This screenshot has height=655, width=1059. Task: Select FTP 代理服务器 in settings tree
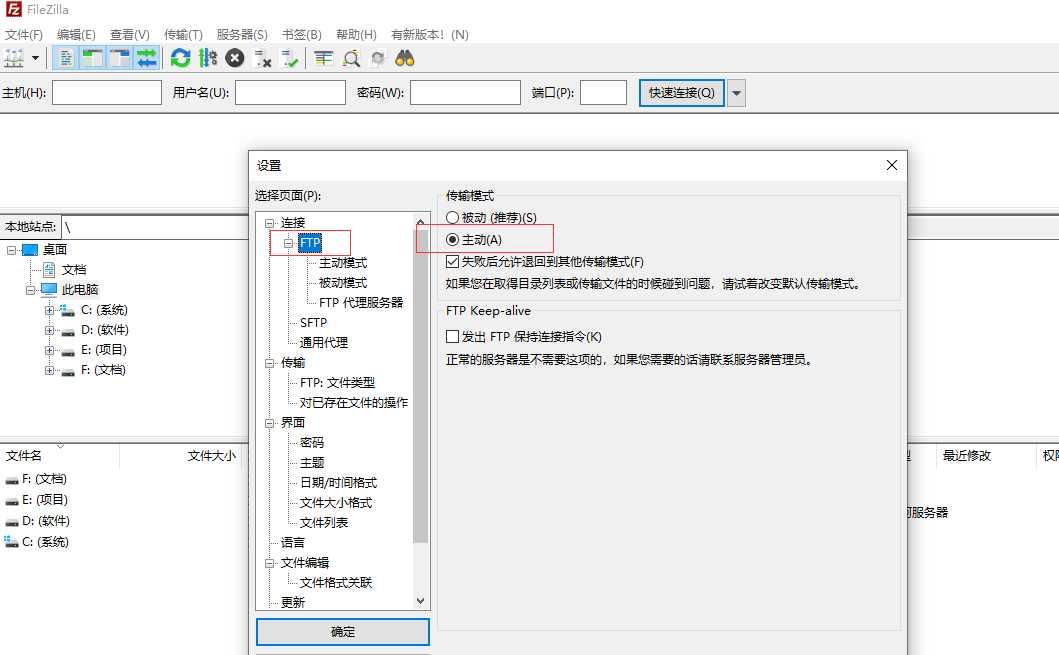(x=361, y=303)
